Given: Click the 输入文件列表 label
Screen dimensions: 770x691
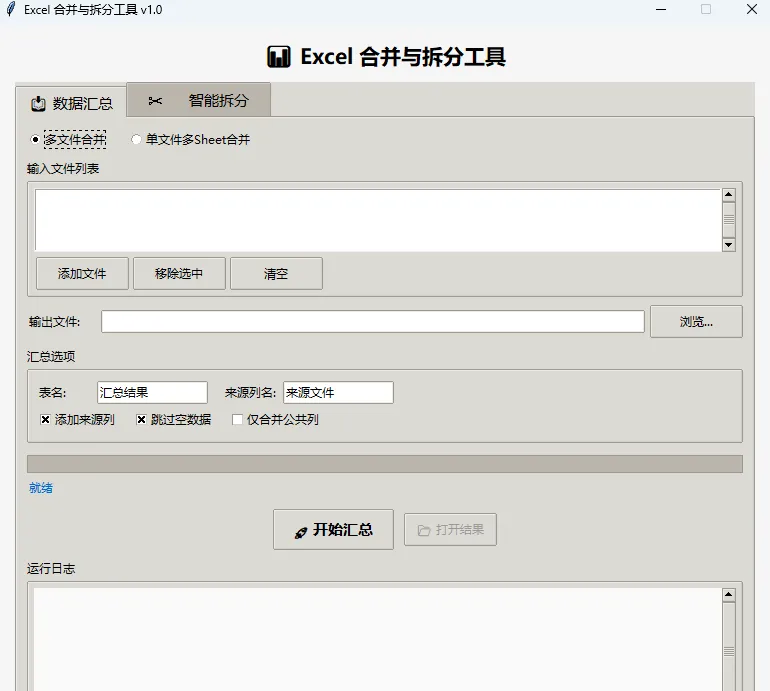Looking at the screenshot, I should (x=63, y=169).
